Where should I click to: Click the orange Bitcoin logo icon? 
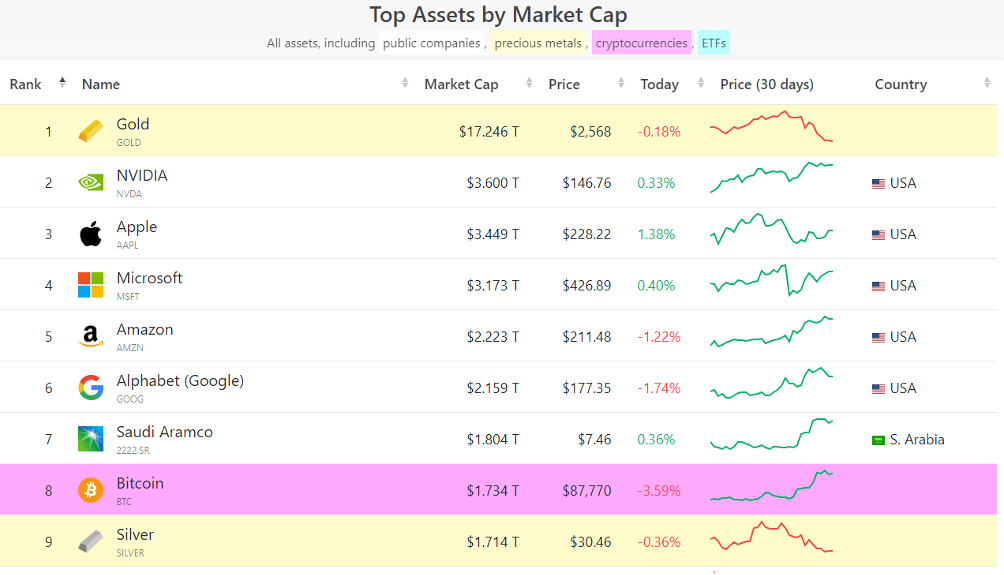(x=90, y=490)
